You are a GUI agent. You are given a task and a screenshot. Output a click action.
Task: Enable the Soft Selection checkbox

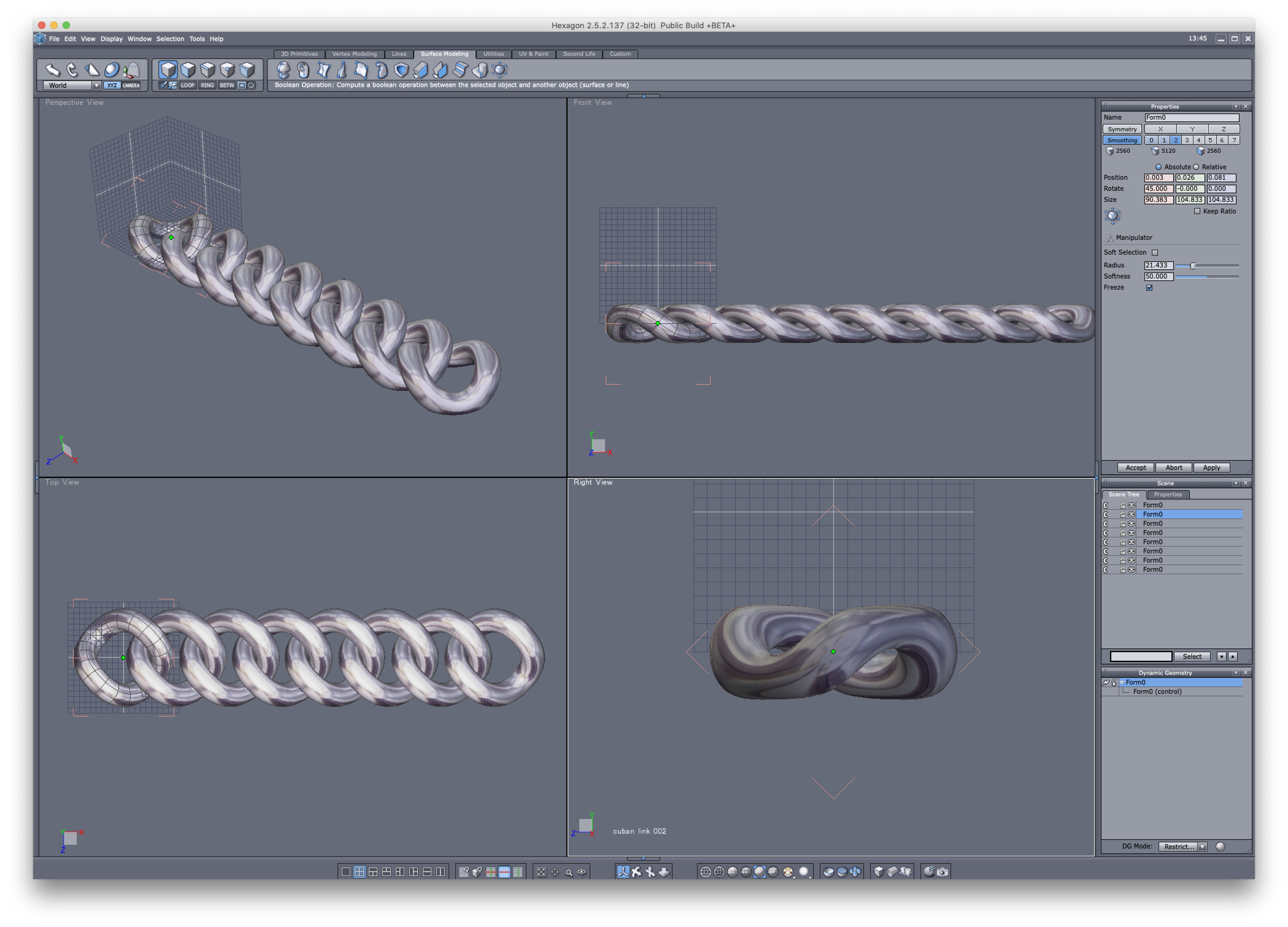1155,253
